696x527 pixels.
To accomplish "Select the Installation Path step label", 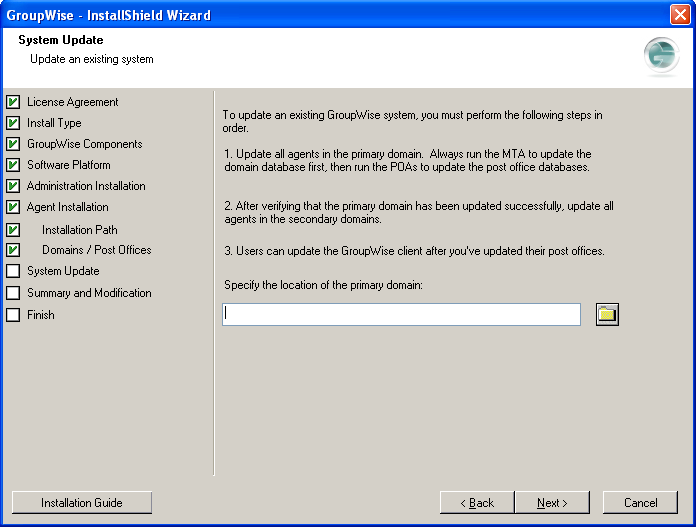I will tap(80, 230).
